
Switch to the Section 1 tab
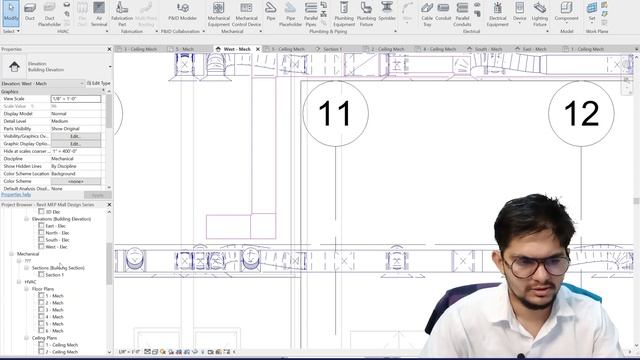(332, 49)
